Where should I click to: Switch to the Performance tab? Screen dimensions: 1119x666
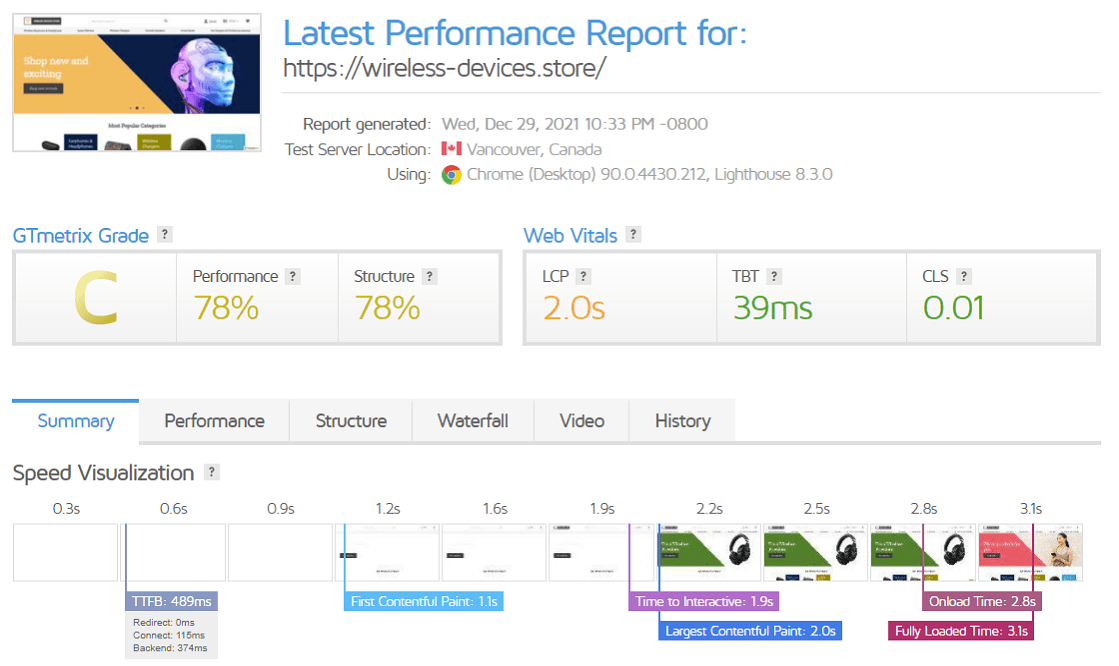(214, 421)
